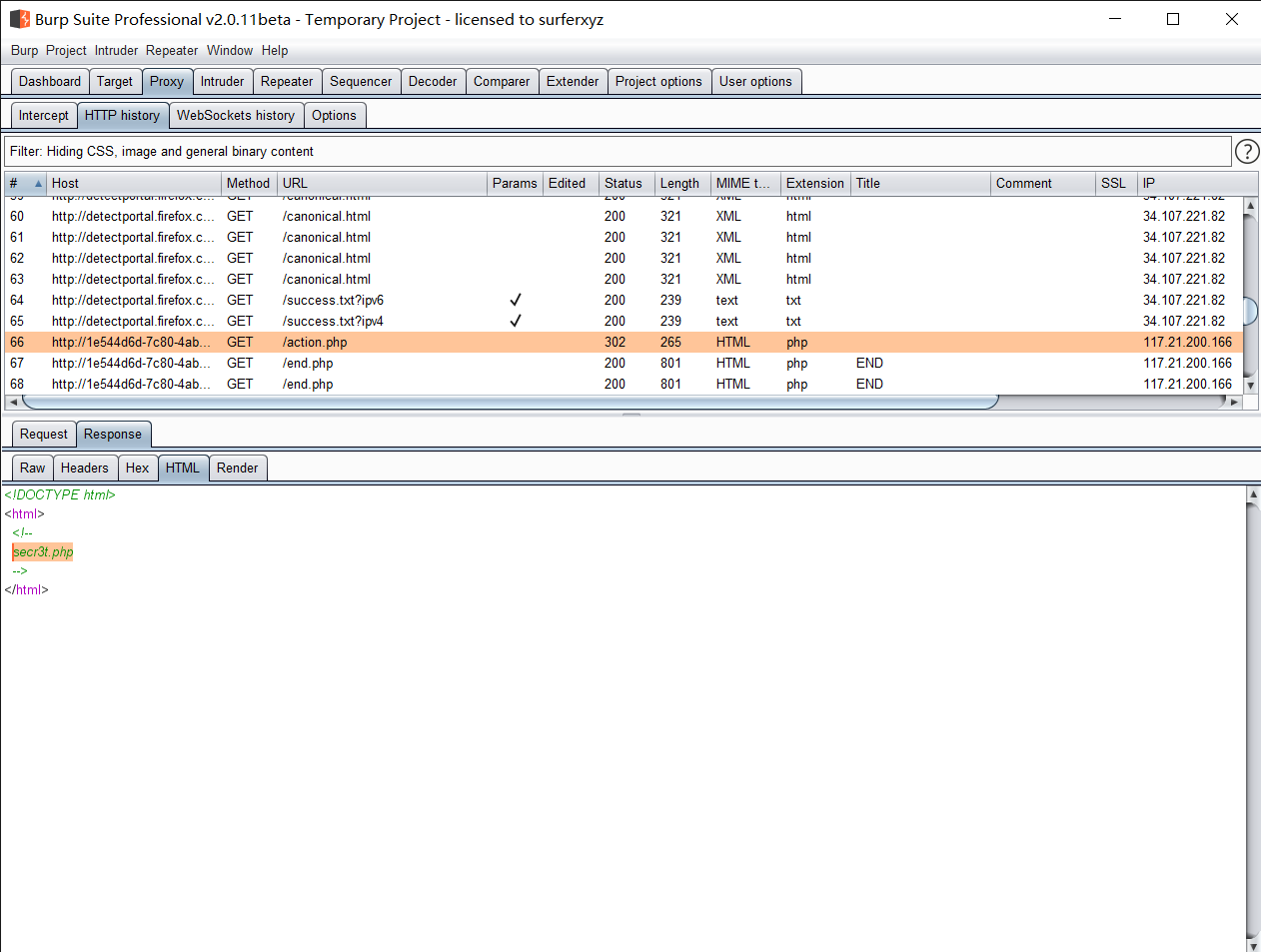This screenshot has width=1261, height=952.
Task: Open the Decoder tab
Action: point(433,81)
